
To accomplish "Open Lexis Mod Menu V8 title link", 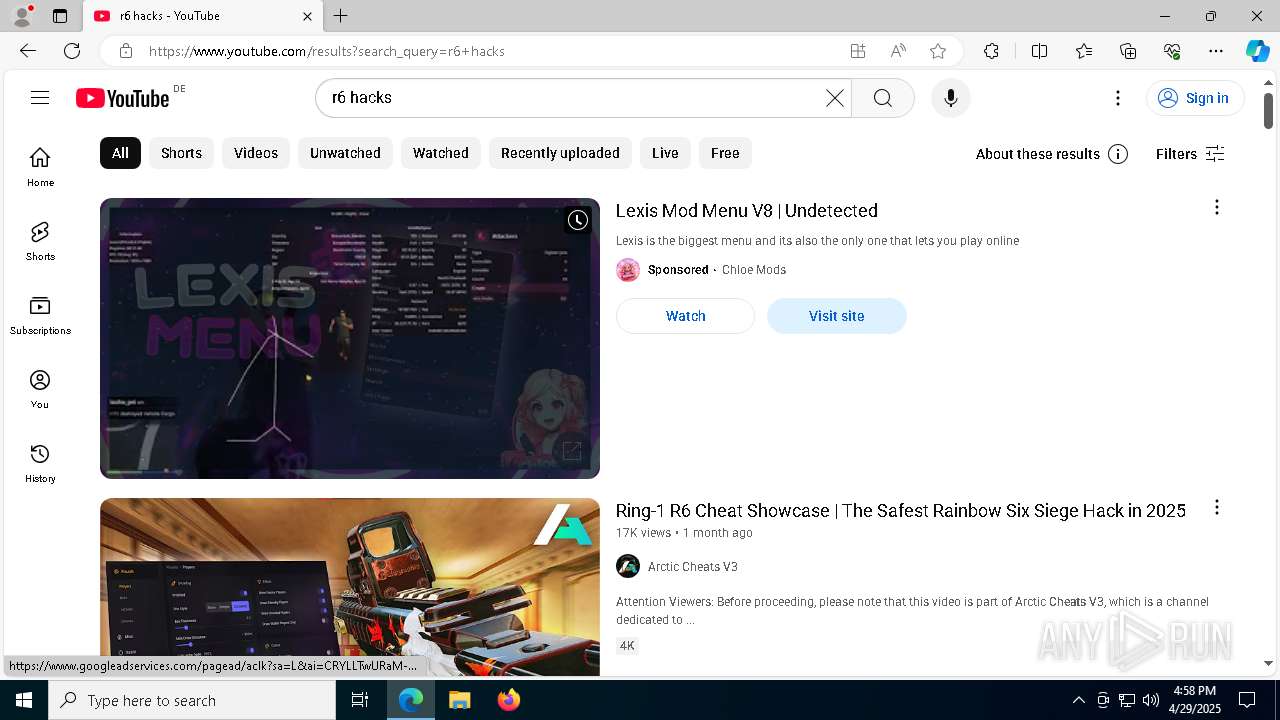I will coord(747,211).
